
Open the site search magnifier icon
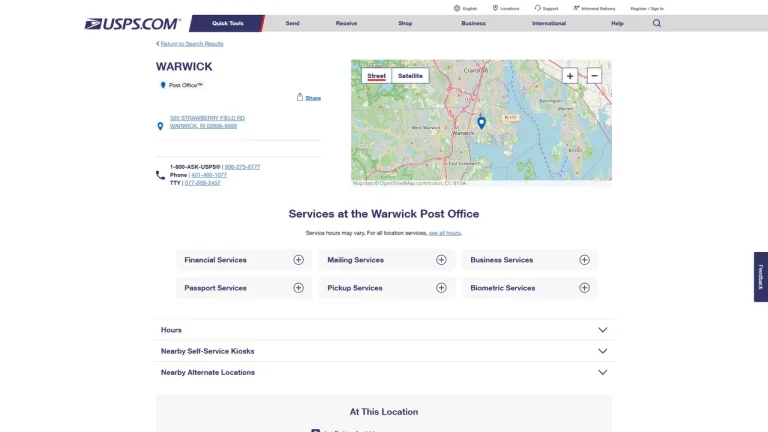(x=657, y=23)
